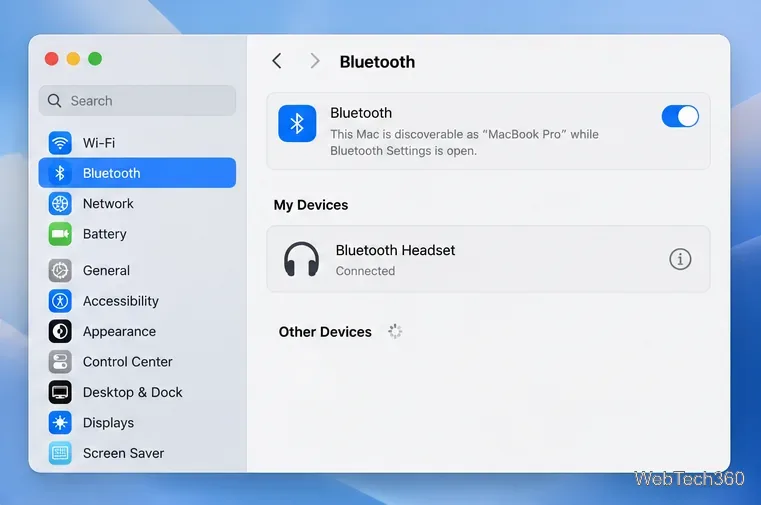761x505 pixels.
Task: Go forward with the right chevron
Action: tap(315, 61)
